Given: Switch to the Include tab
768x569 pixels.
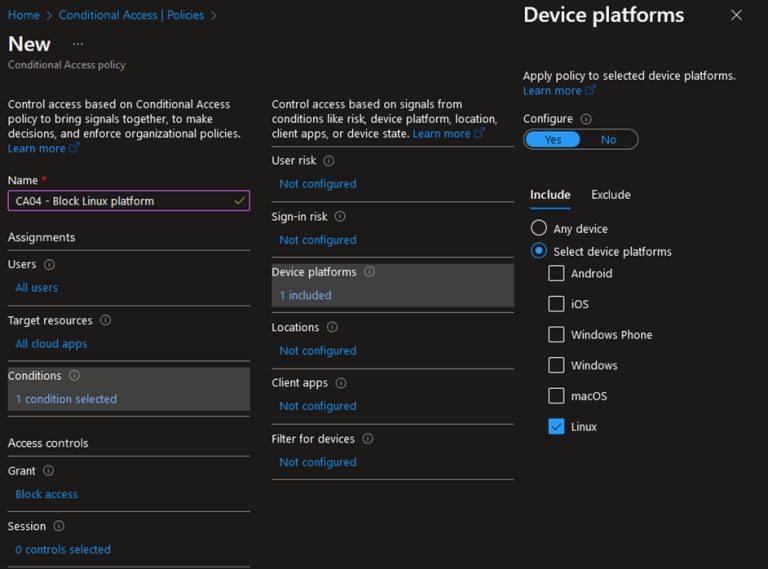Looking at the screenshot, I should click(x=550, y=194).
